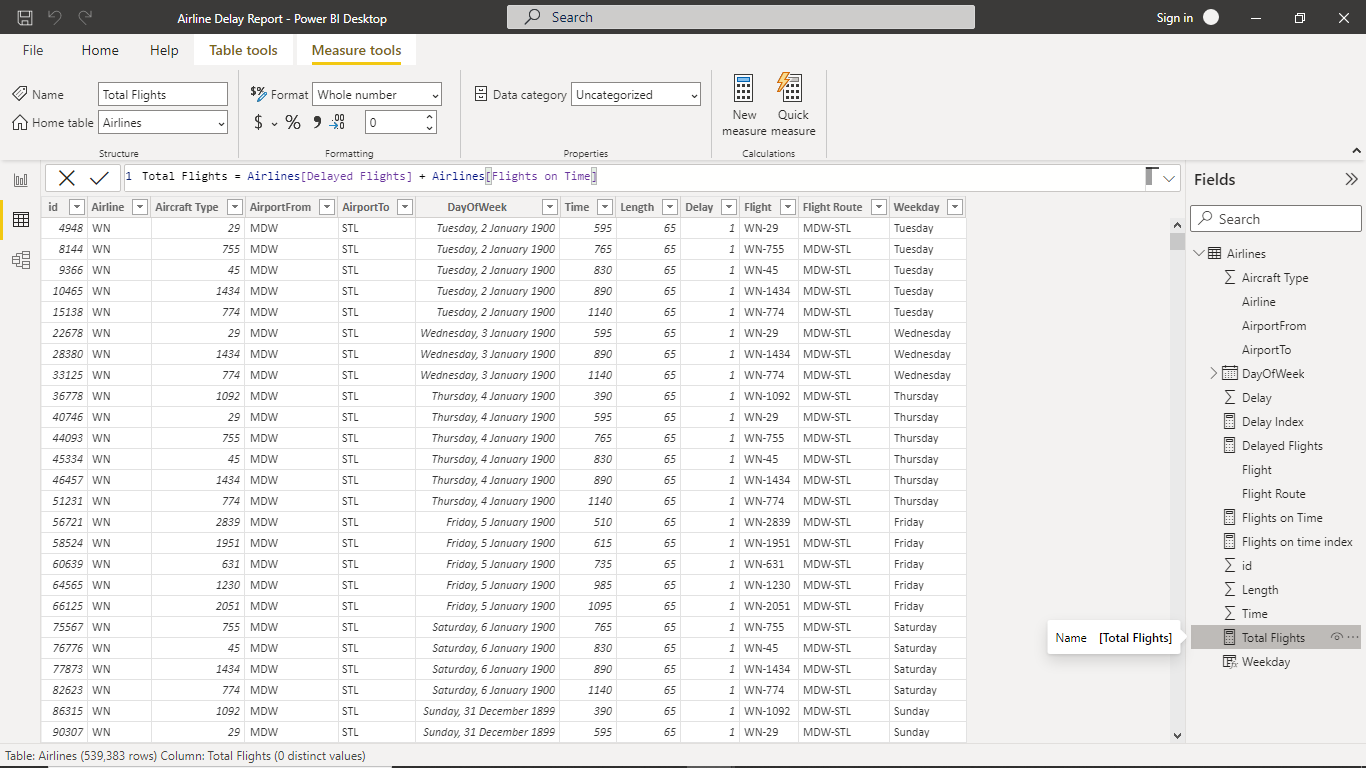Switch to the Table tools tab
Viewport: 1366px width, 768px height.
pyautogui.click(x=243, y=50)
